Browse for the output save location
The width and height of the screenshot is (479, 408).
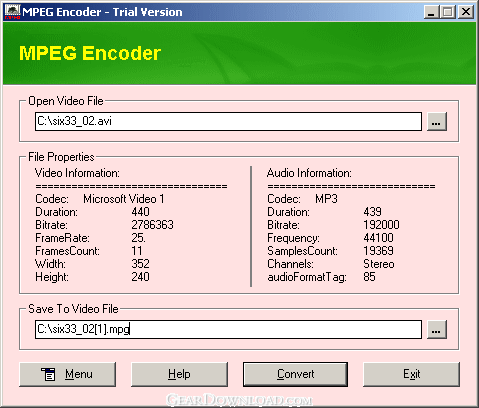point(437,330)
